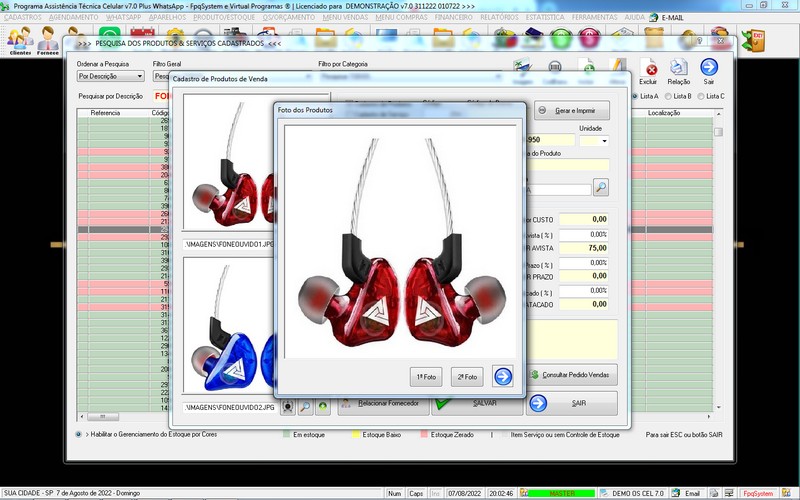Click the AVISTA value field showing 75,00
Viewport: 800px width, 500px height.
click(x=584, y=248)
